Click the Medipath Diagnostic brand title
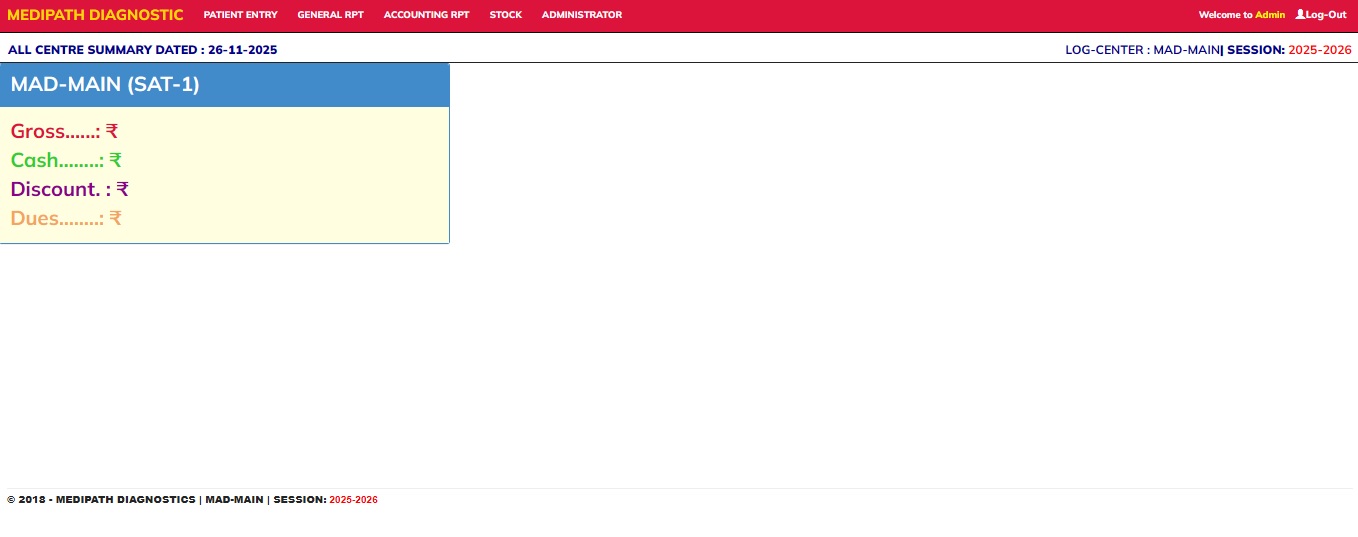 [x=95, y=15]
